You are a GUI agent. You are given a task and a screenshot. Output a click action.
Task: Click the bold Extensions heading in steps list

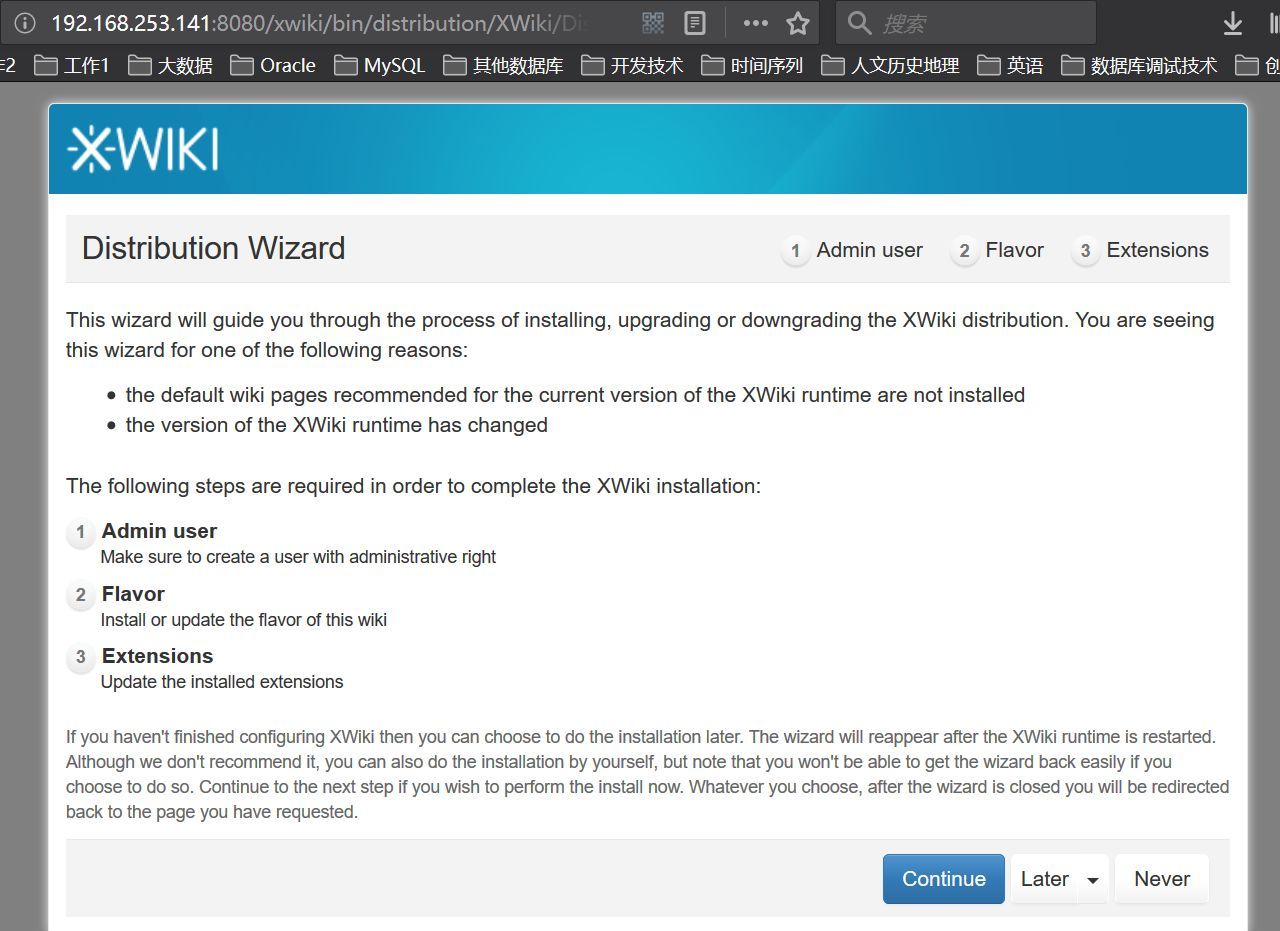[157, 656]
